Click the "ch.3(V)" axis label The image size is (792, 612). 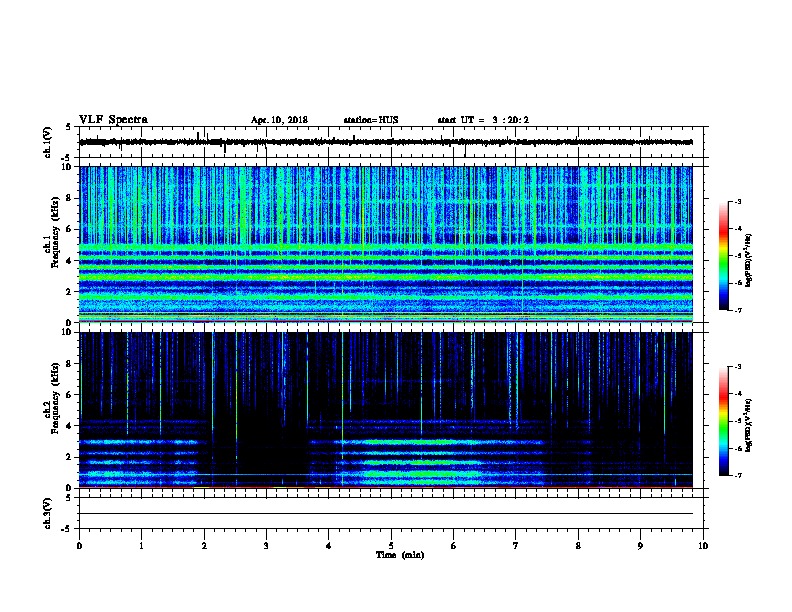[x=48, y=513]
